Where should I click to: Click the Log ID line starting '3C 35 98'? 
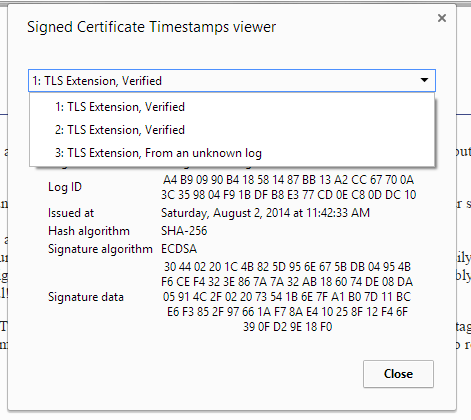click(288, 195)
